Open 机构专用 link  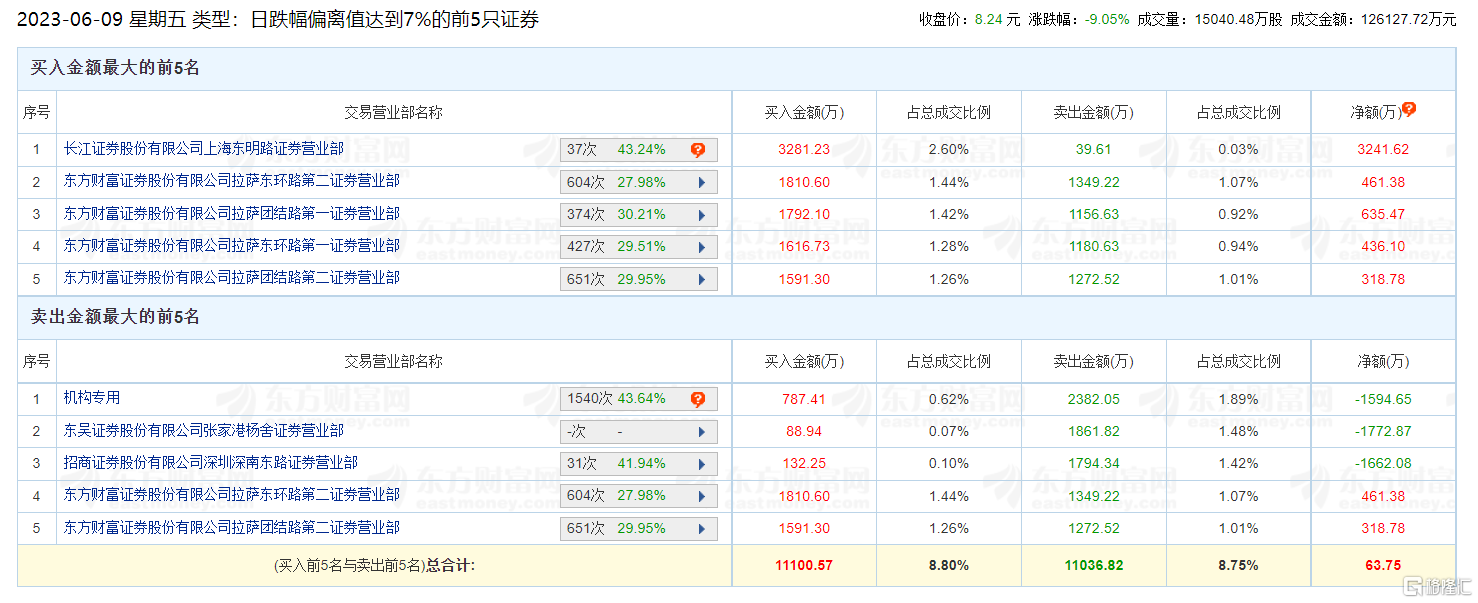tap(92, 398)
